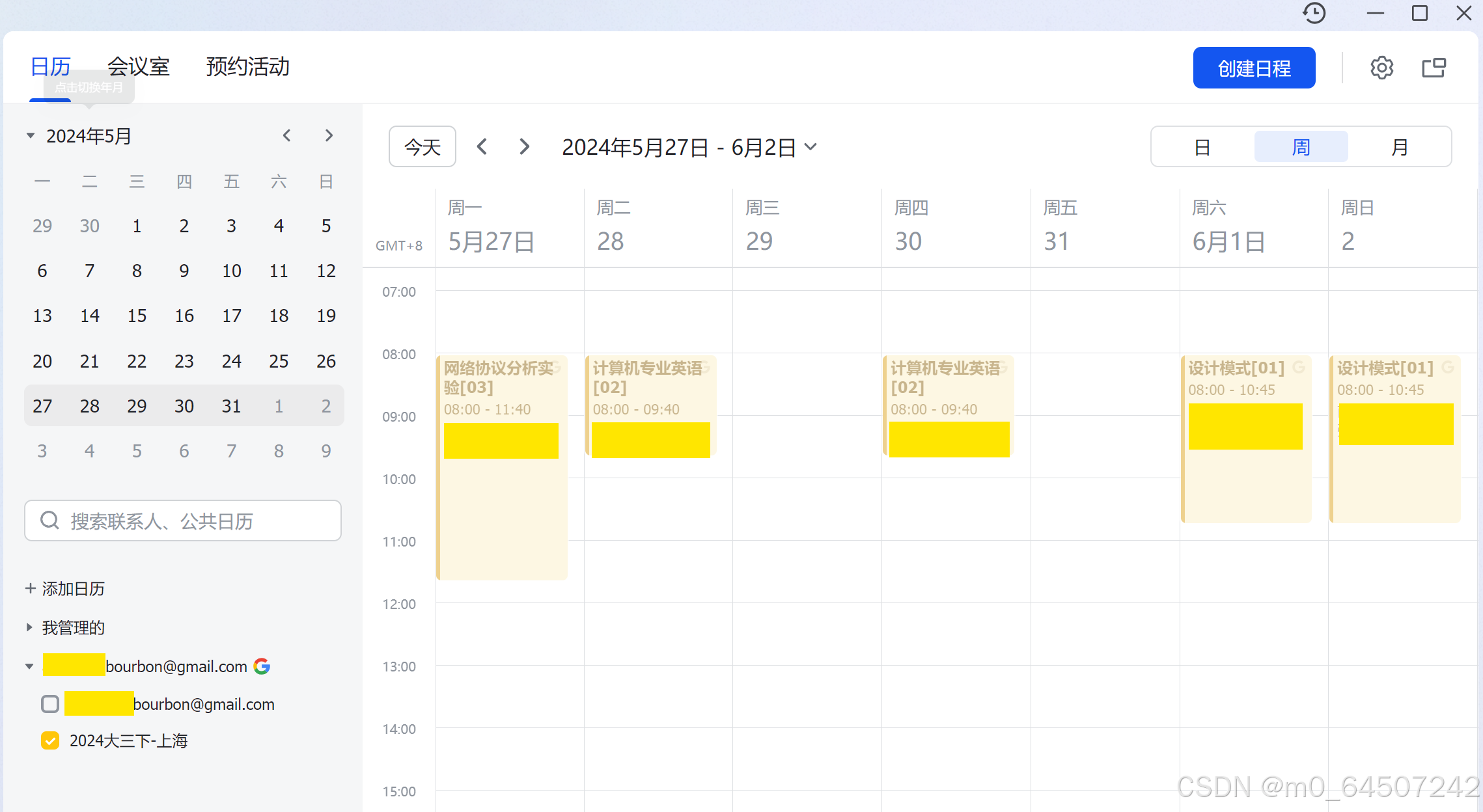Switch to day view (日)
The width and height of the screenshot is (1483, 812).
tap(1202, 147)
